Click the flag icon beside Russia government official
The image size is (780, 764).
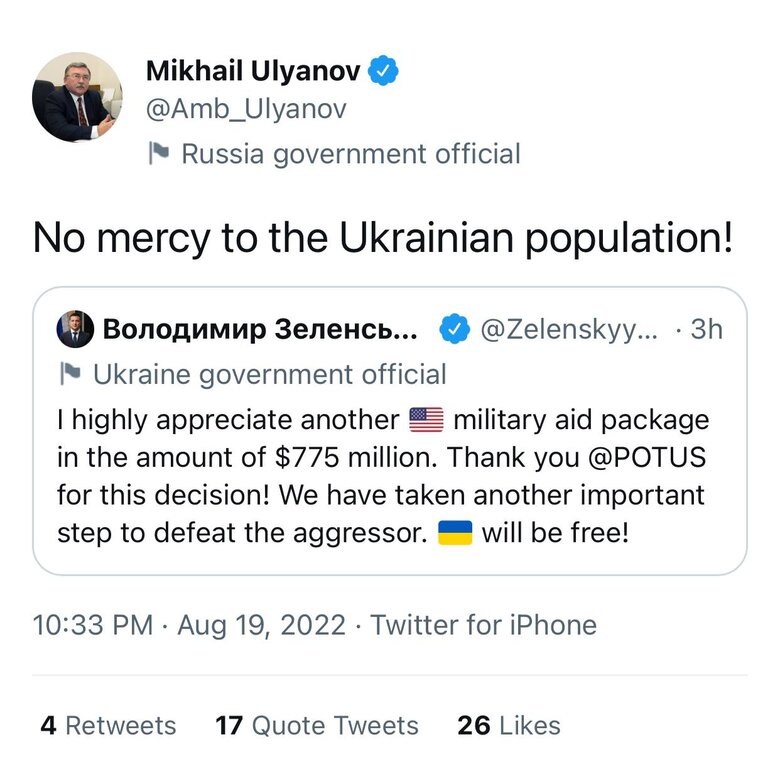158,154
